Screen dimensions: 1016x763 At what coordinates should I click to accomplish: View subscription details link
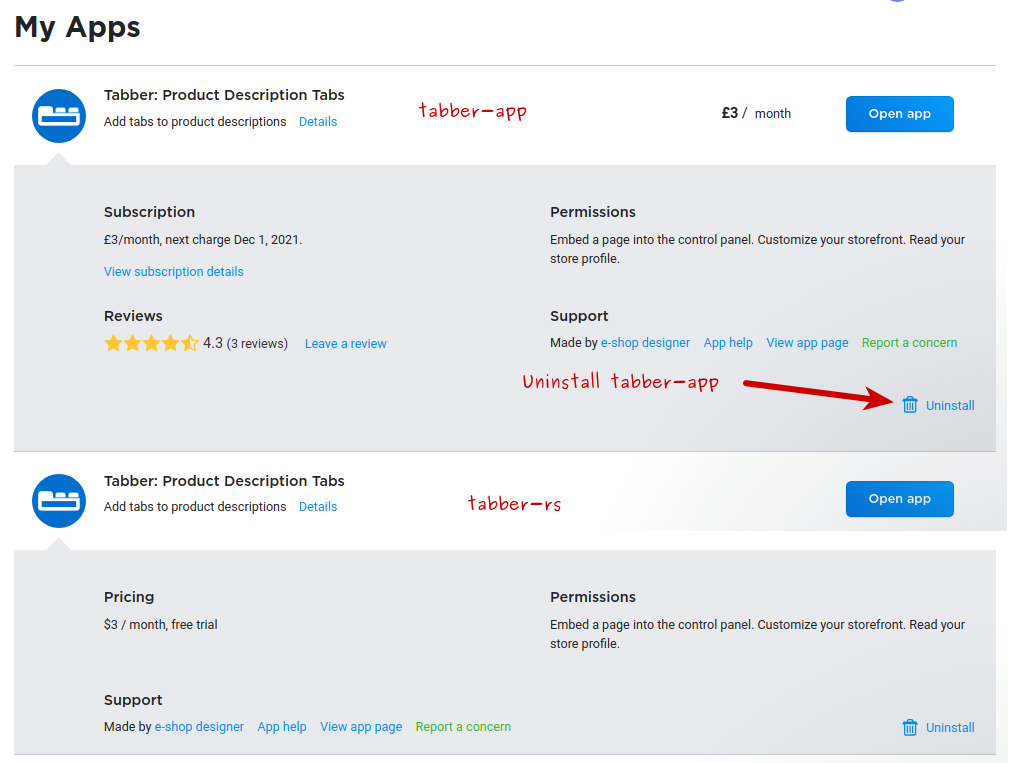pyautogui.click(x=174, y=271)
